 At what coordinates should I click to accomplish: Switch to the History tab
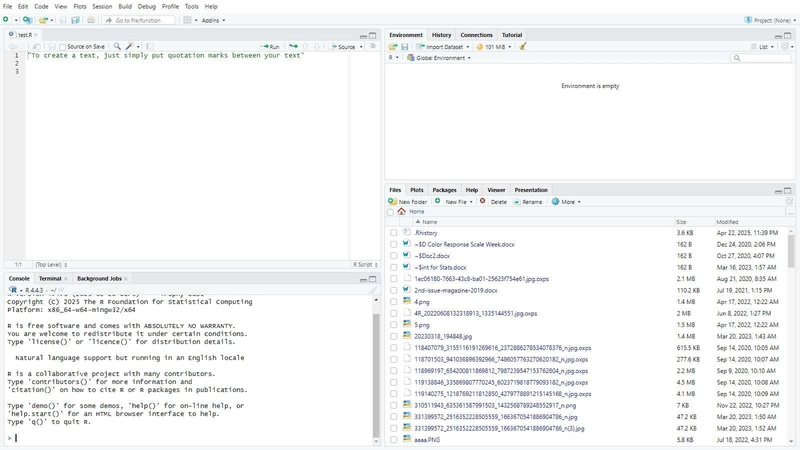click(x=441, y=35)
